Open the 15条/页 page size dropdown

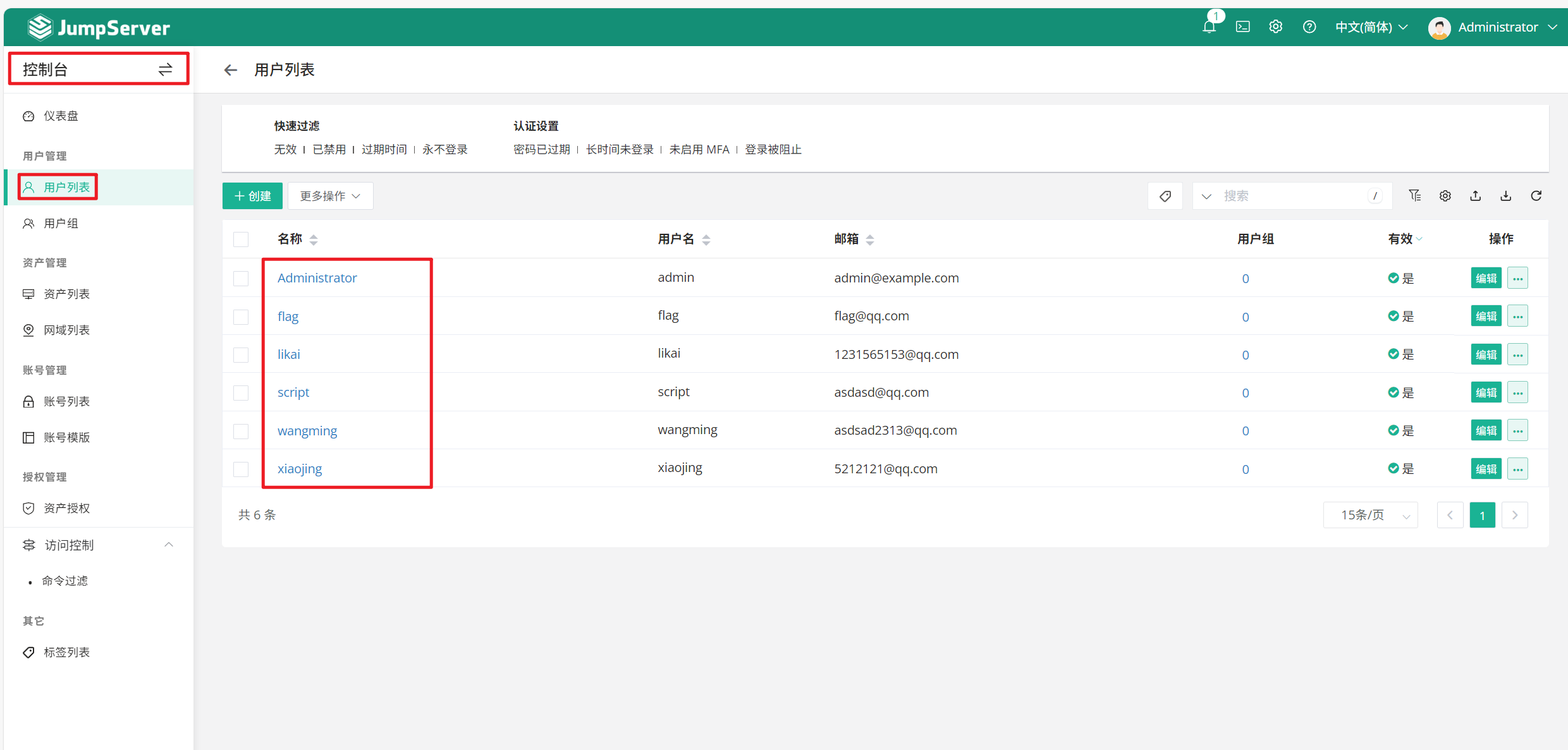pyautogui.click(x=1370, y=515)
